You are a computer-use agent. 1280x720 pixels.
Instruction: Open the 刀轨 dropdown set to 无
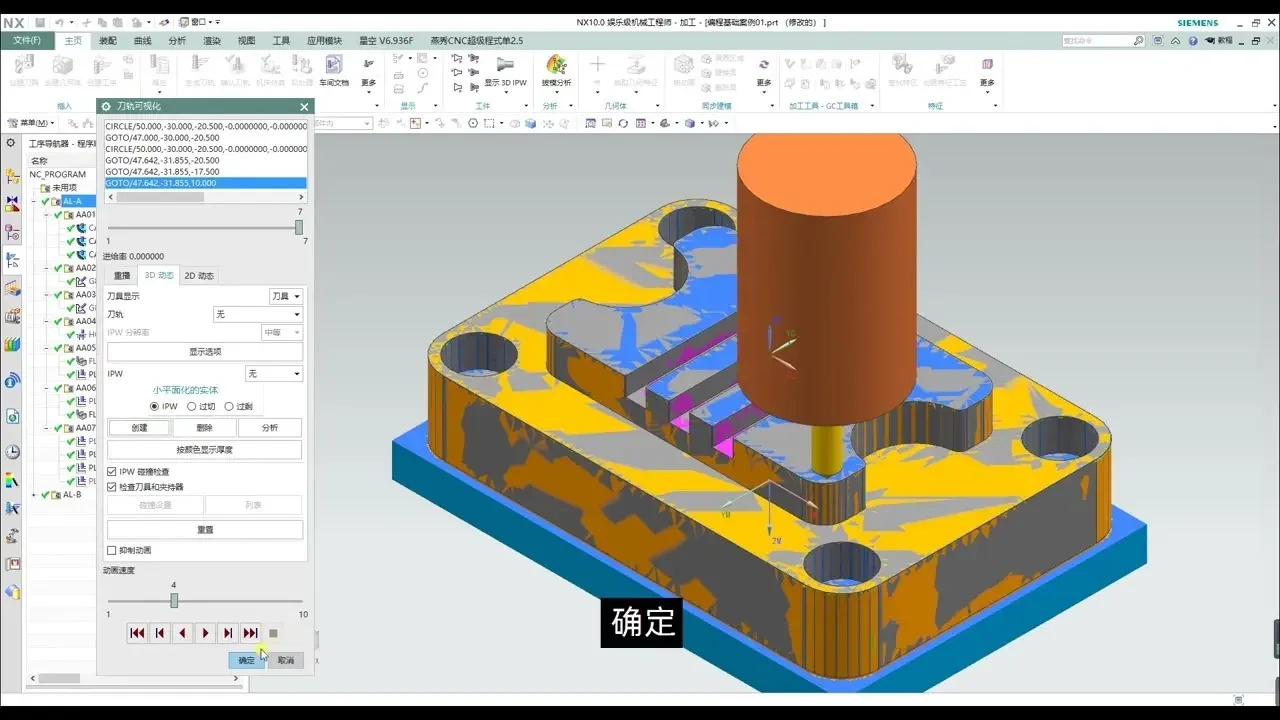[x=258, y=314]
